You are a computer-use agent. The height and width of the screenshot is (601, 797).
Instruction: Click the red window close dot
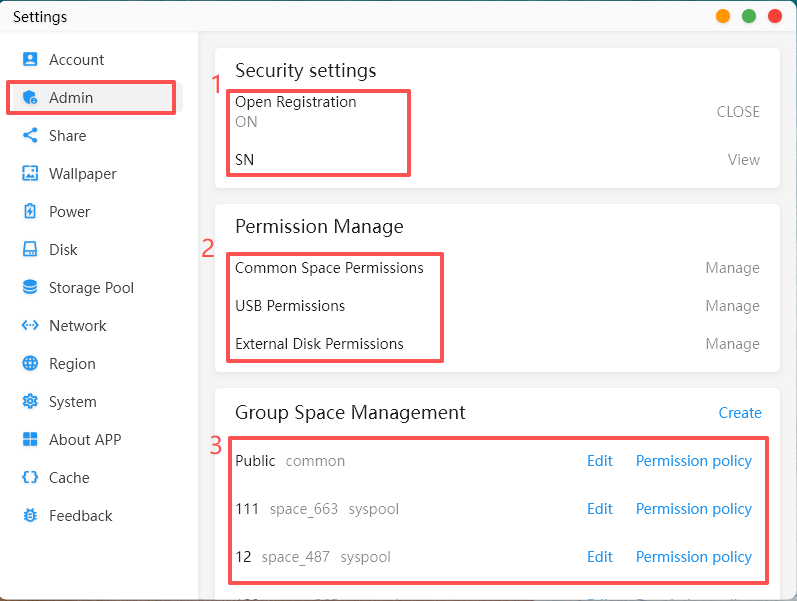click(775, 16)
